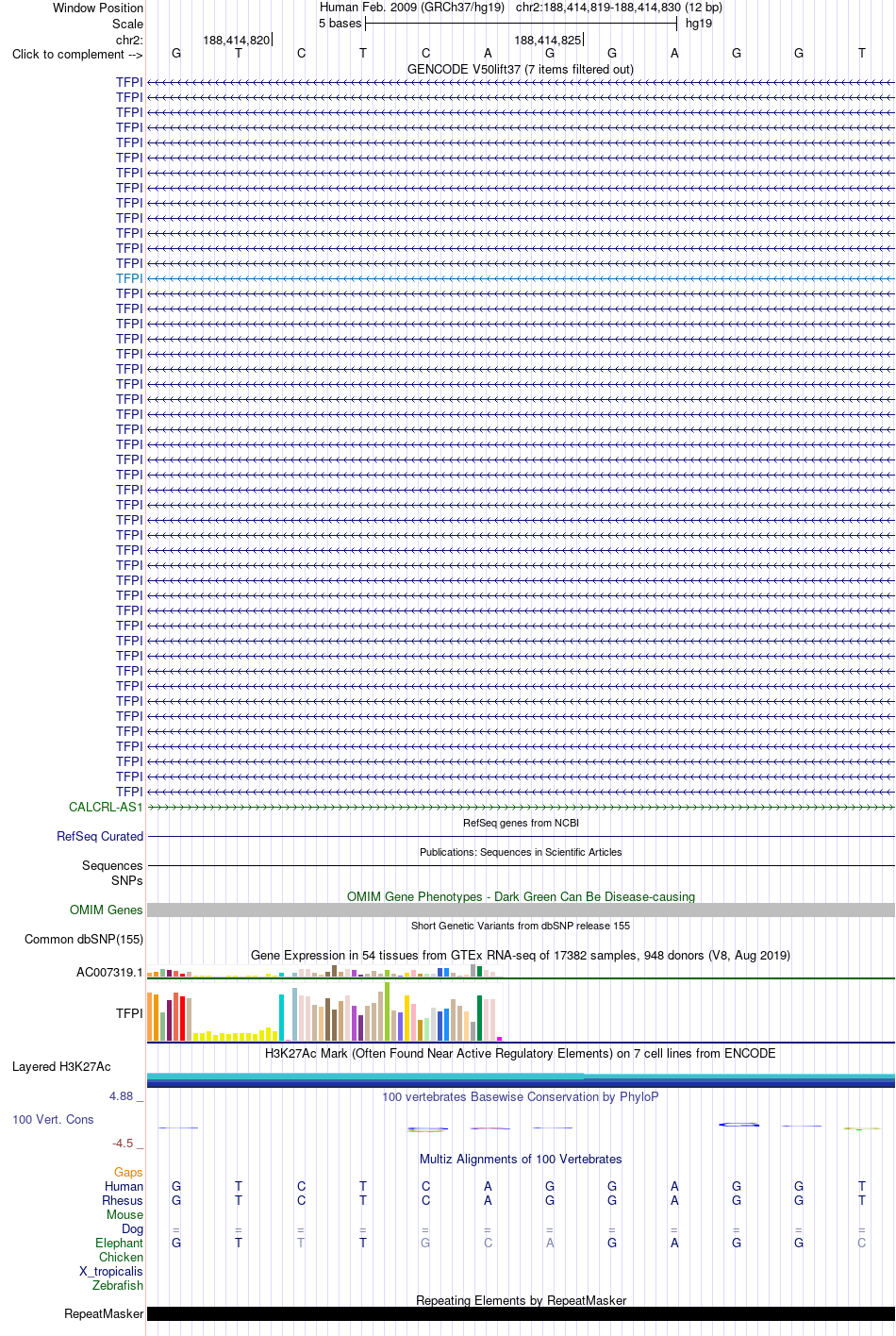Select the X_tropicalis alignment row label

111,1271
